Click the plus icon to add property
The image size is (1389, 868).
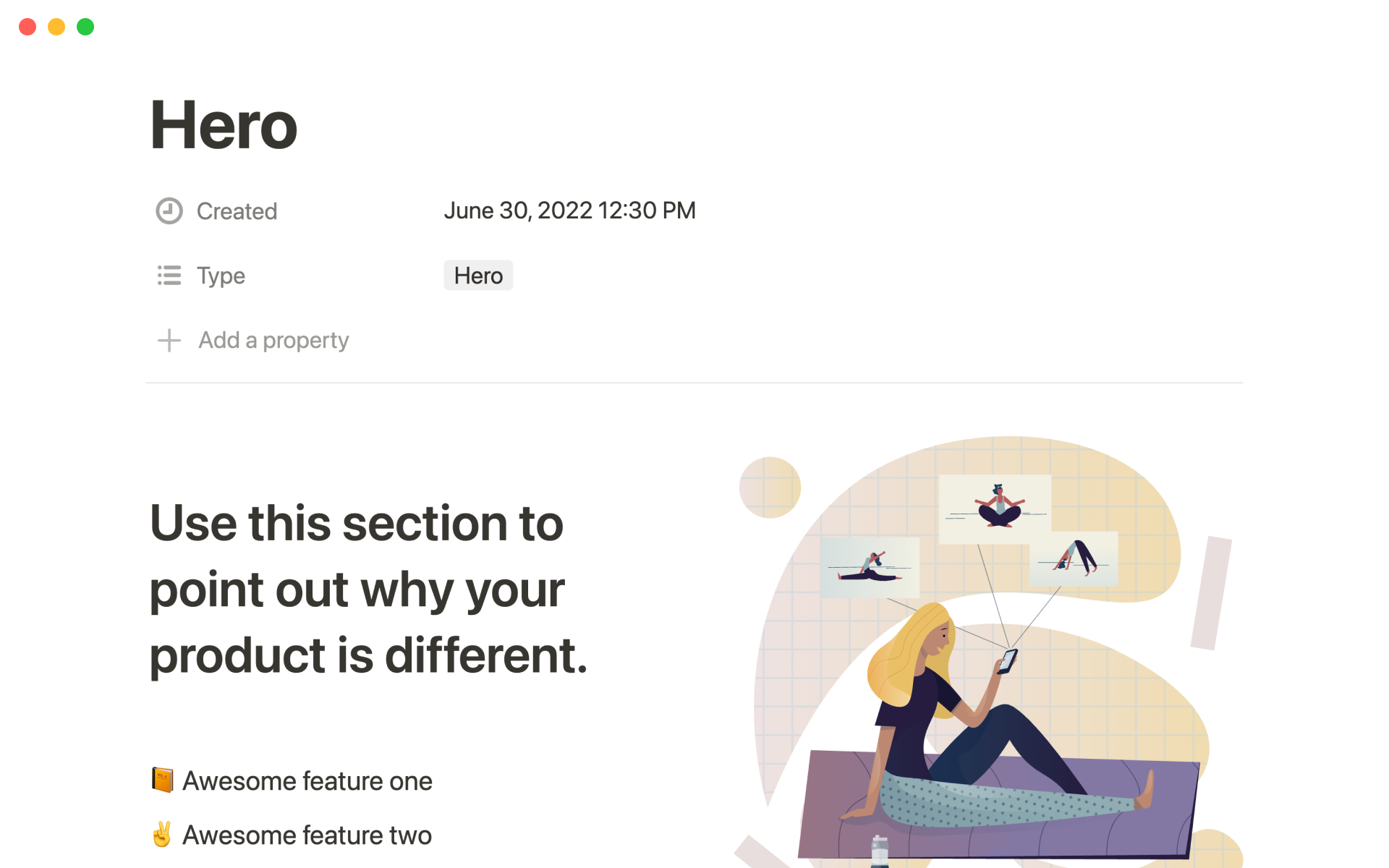[x=169, y=340]
